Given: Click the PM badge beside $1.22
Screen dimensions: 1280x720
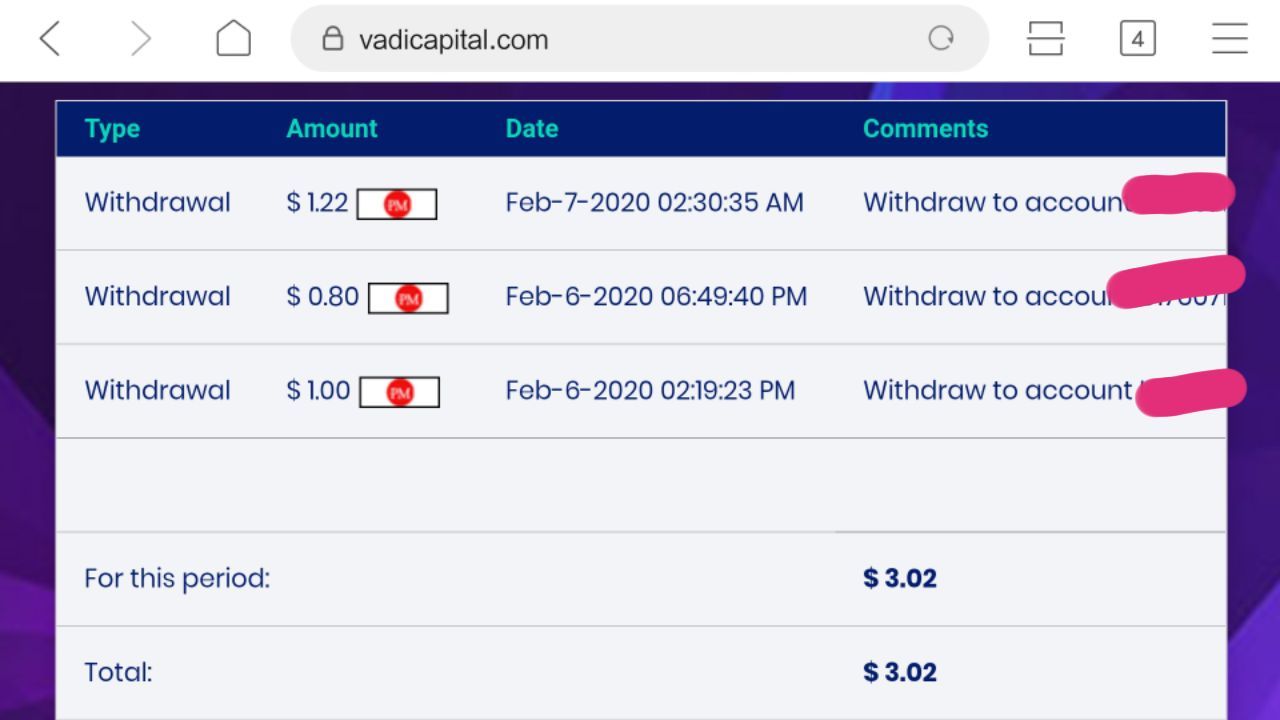Looking at the screenshot, I should 397,204.
